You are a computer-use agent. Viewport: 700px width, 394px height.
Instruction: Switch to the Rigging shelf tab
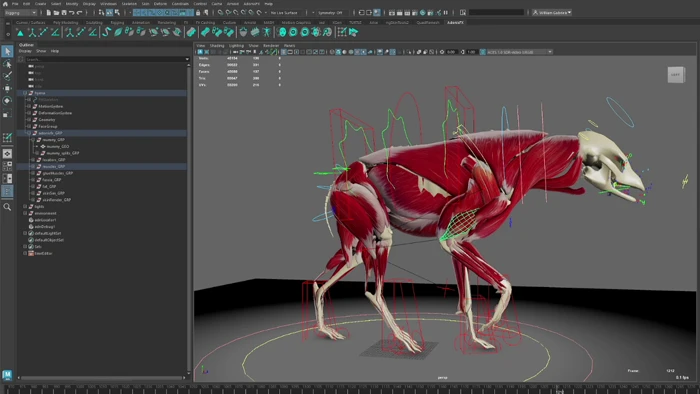pos(117,22)
